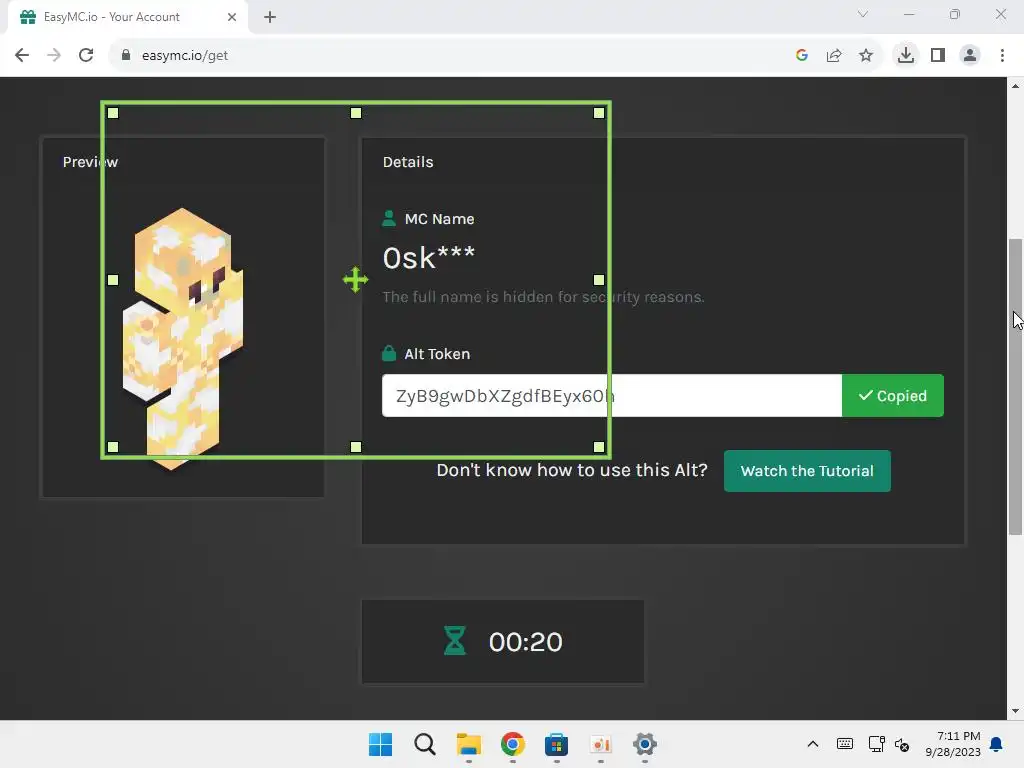View site info via lock icon
Viewport: 1024px width, 768px height.
pos(125,56)
